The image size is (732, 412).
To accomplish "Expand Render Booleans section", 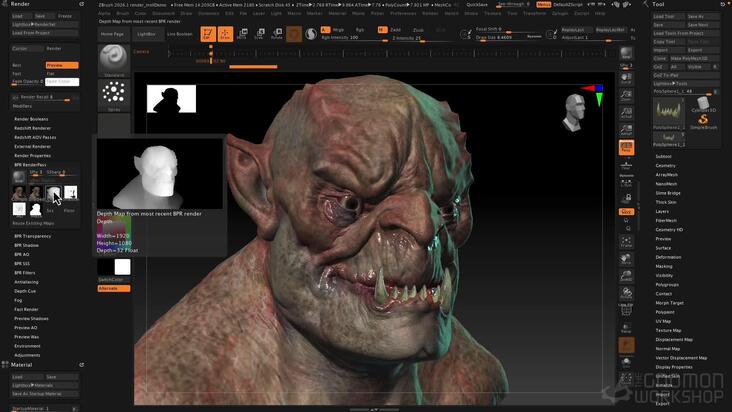I will coord(31,119).
